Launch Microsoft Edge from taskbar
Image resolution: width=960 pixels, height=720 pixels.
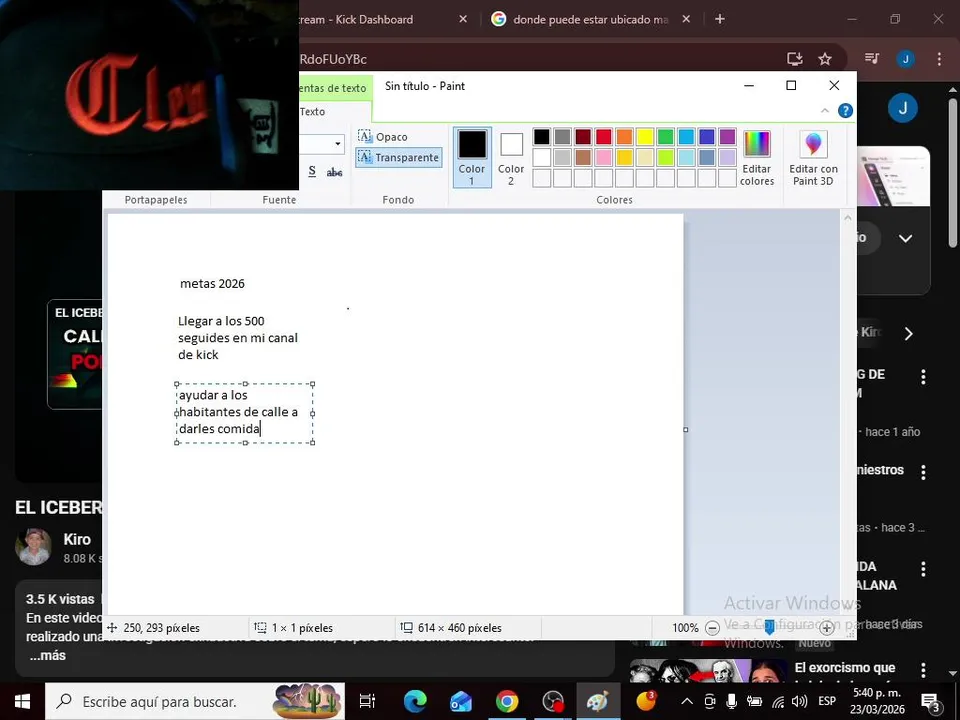tap(414, 702)
